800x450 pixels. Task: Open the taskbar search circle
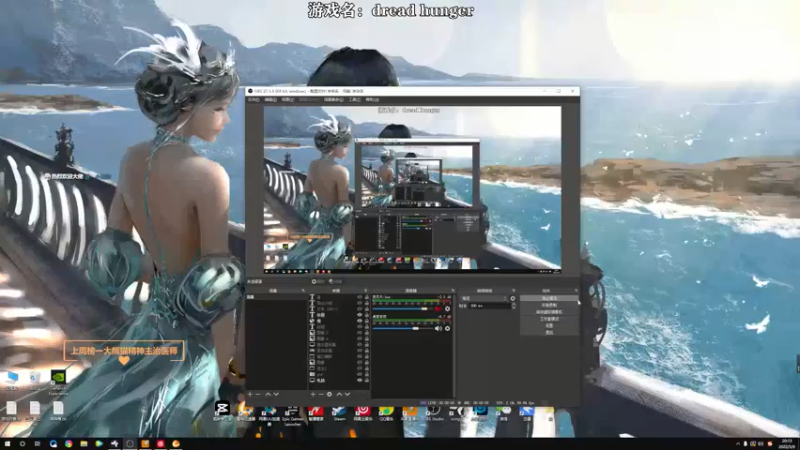point(22,444)
